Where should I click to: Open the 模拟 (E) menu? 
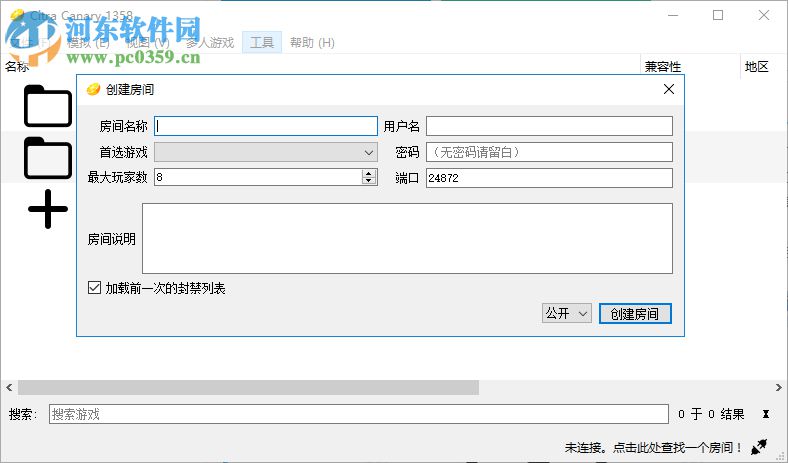tap(88, 42)
